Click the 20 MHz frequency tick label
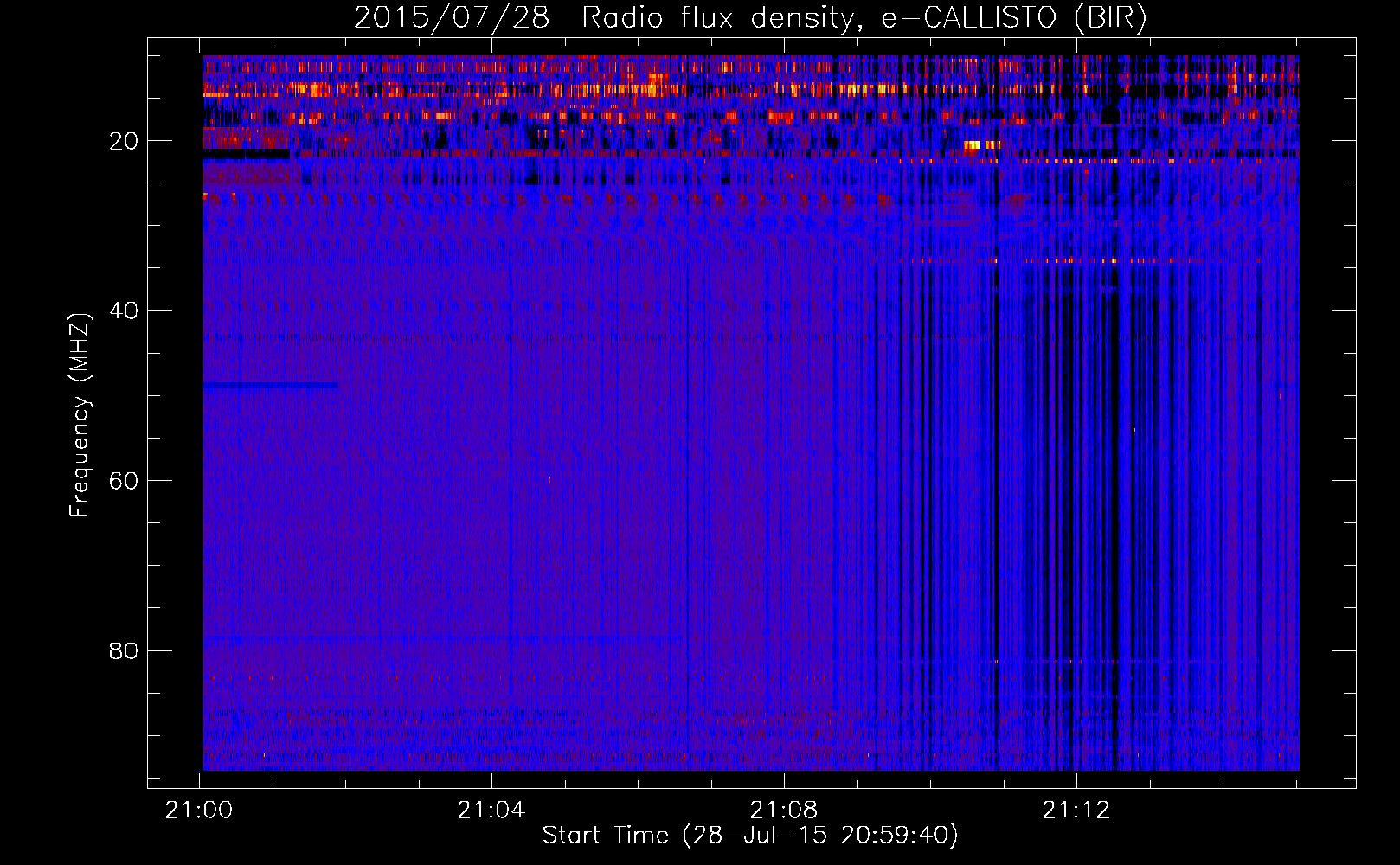 (124, 141)
